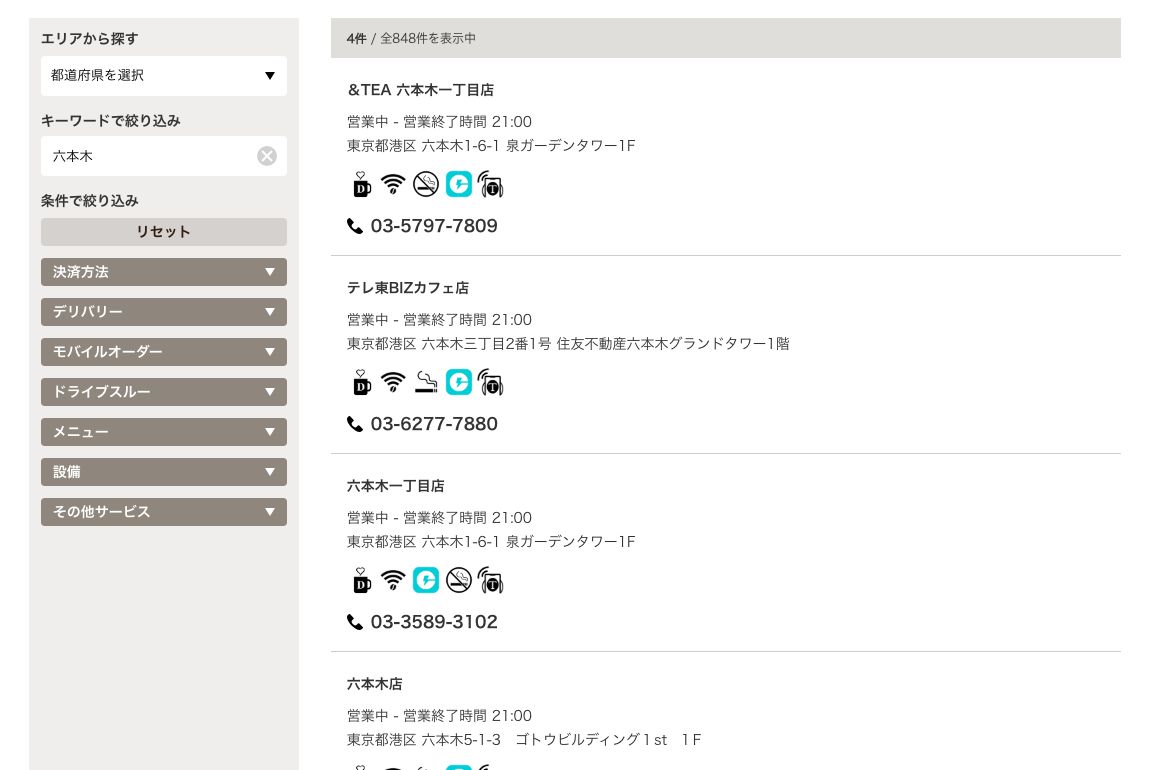The width and height of the screenshot is (1150, 770).
Task: Click the Wi-Fi icon for &TEA 六本木一丁目店
Action: [393, 184]
